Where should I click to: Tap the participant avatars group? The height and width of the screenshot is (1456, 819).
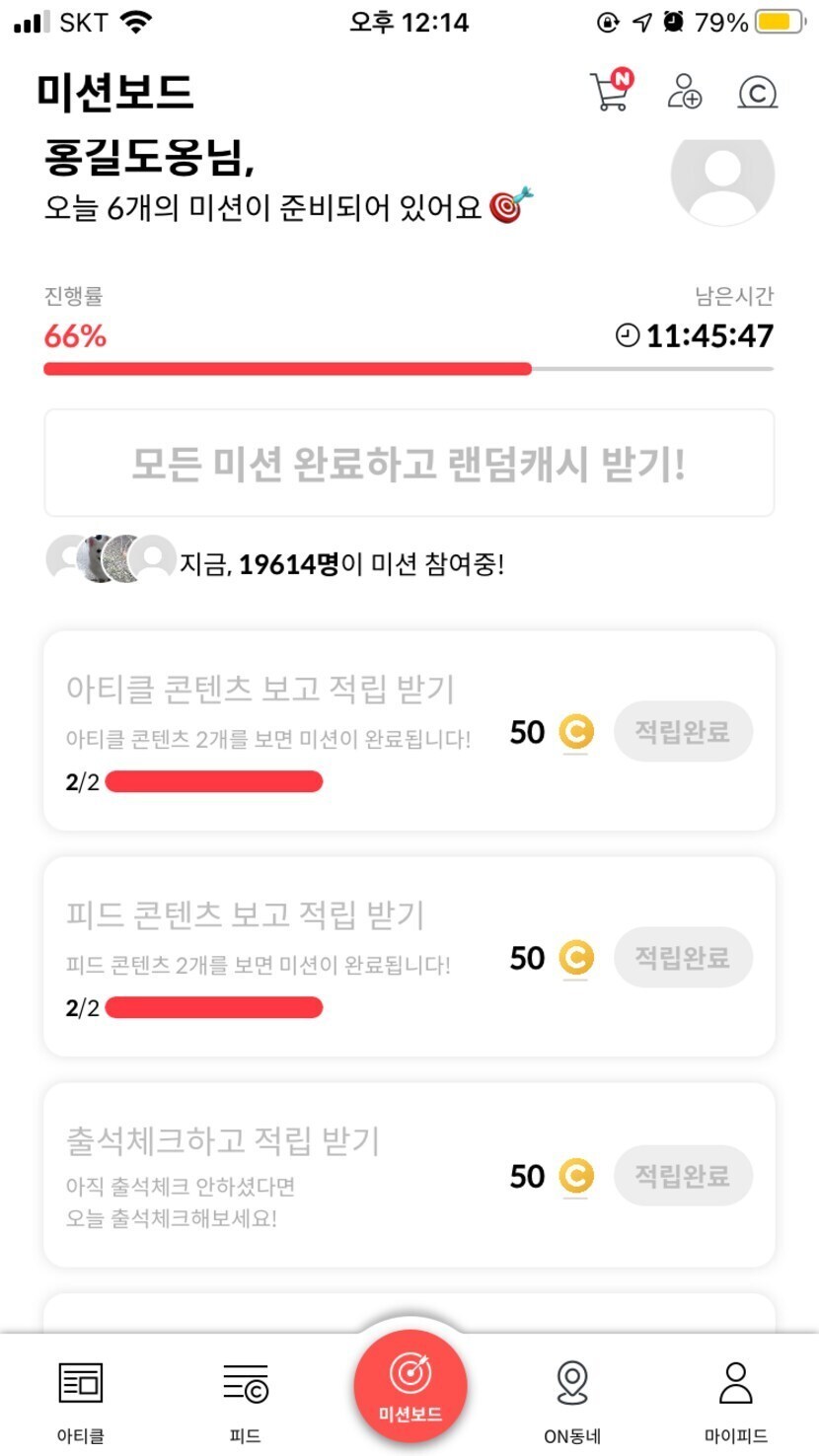click(111, 559)
